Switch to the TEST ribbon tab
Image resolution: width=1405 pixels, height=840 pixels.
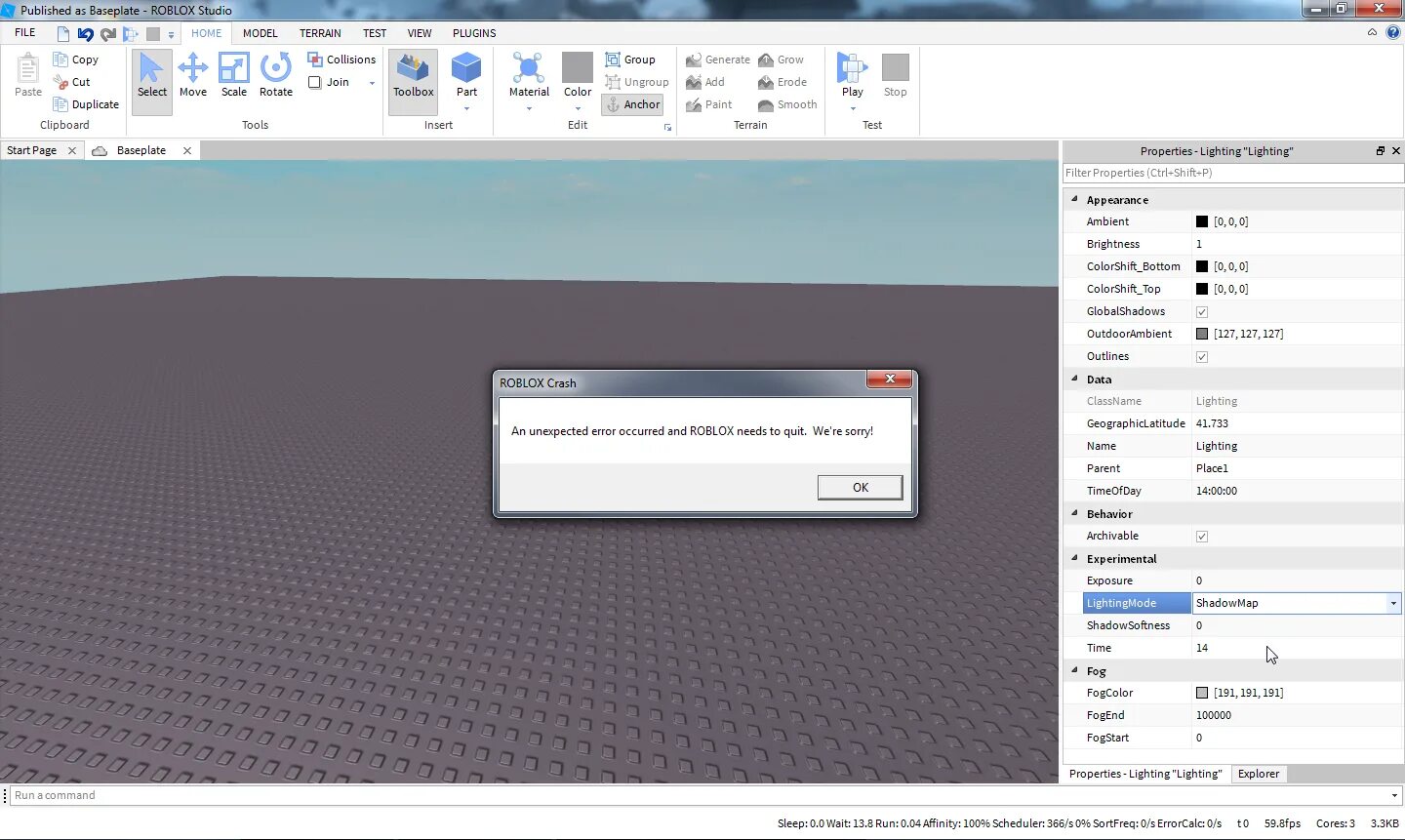[375, 33]
